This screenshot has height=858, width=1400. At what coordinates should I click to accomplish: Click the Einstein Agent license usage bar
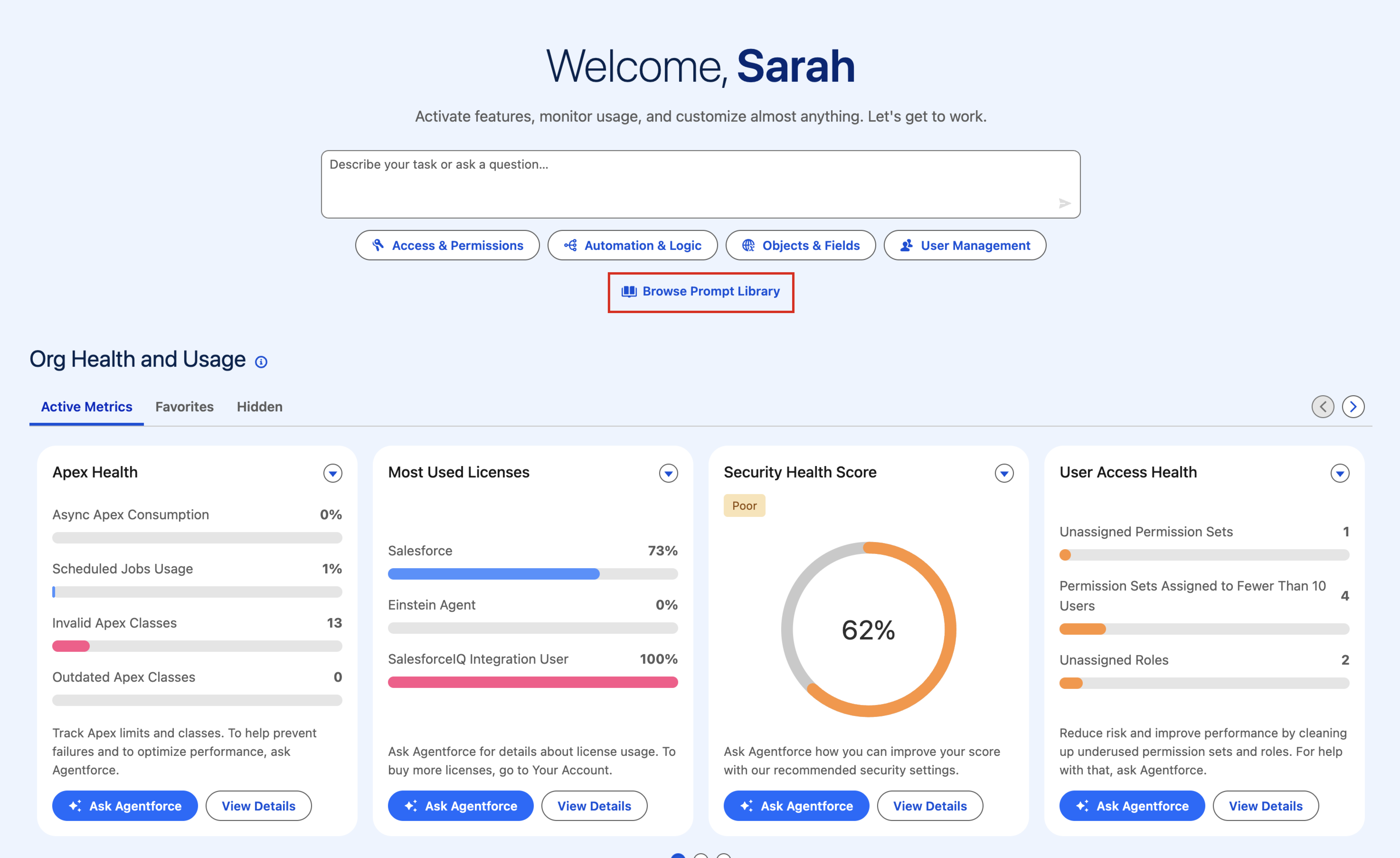tap(533, 628)
